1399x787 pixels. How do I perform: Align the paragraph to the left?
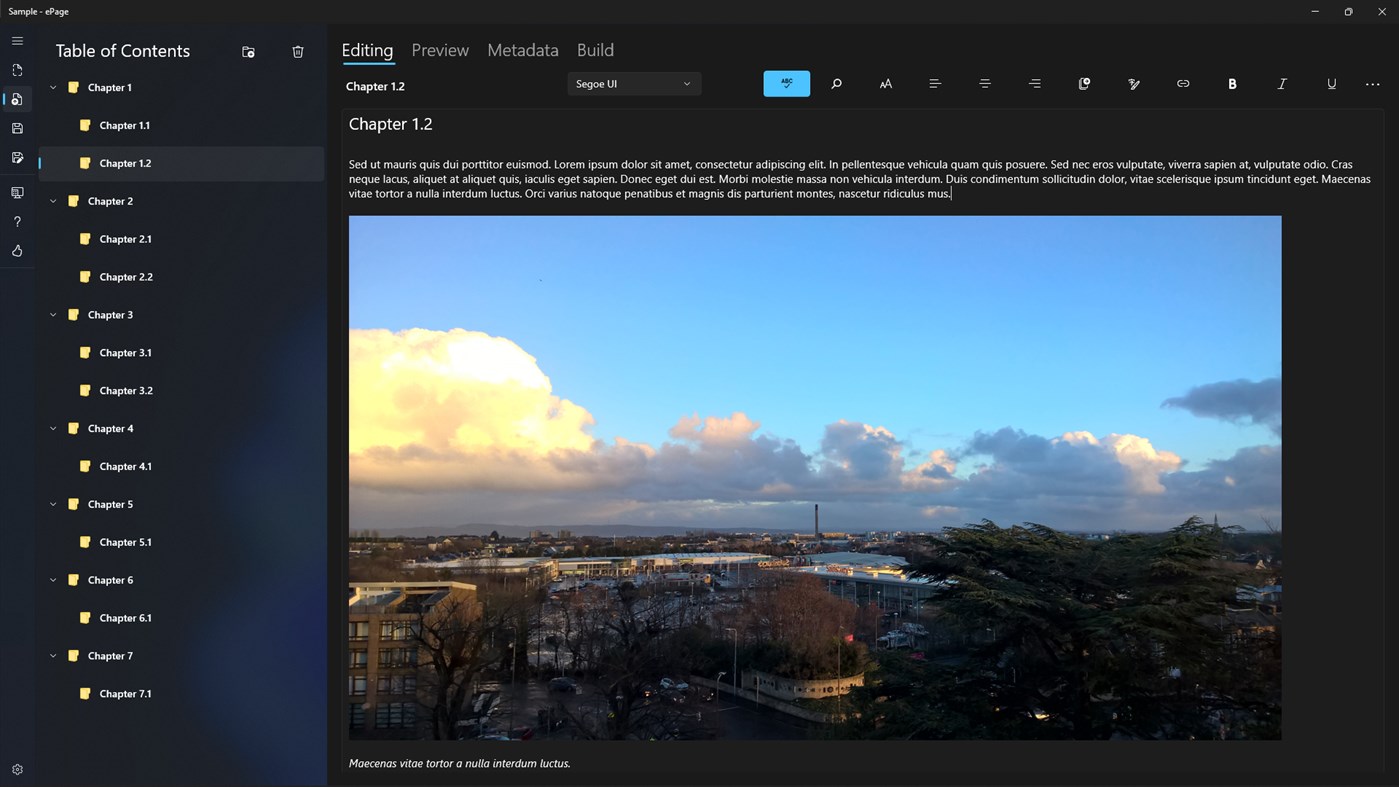934,84
